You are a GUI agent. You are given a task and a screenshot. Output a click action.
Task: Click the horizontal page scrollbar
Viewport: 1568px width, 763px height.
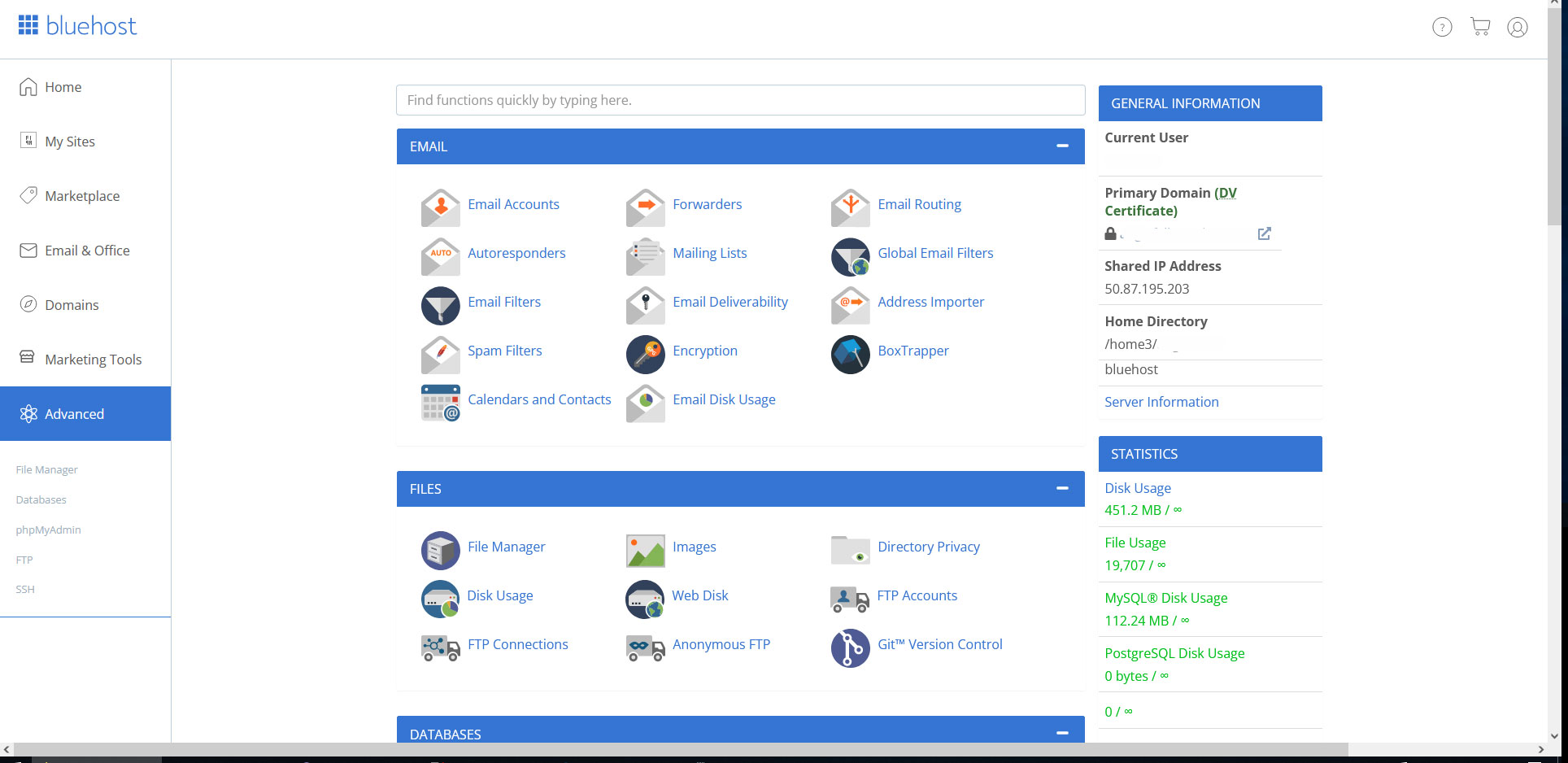682,749
